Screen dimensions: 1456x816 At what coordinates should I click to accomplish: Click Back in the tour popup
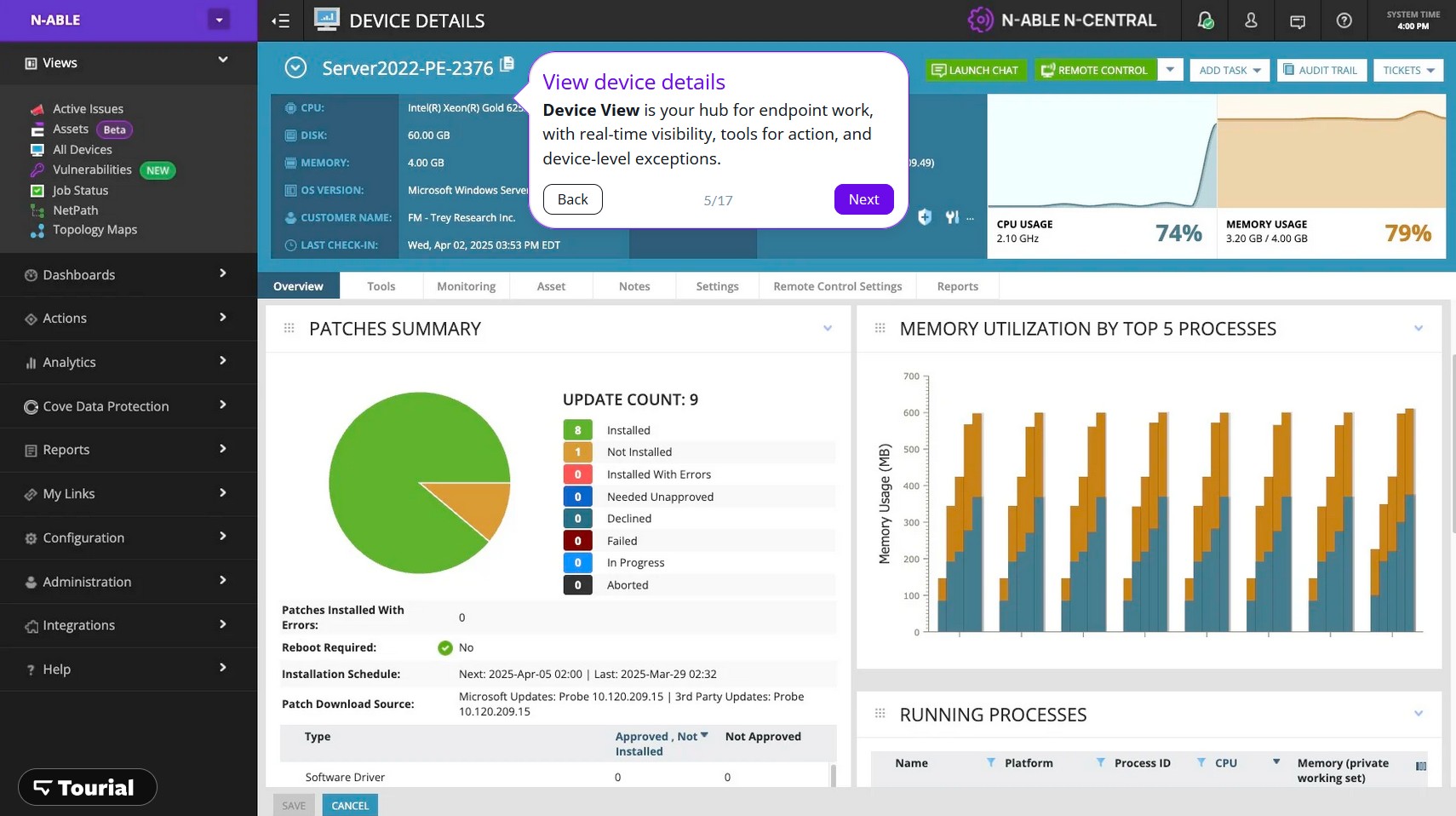pyautogui.click(x=572, y=199)
